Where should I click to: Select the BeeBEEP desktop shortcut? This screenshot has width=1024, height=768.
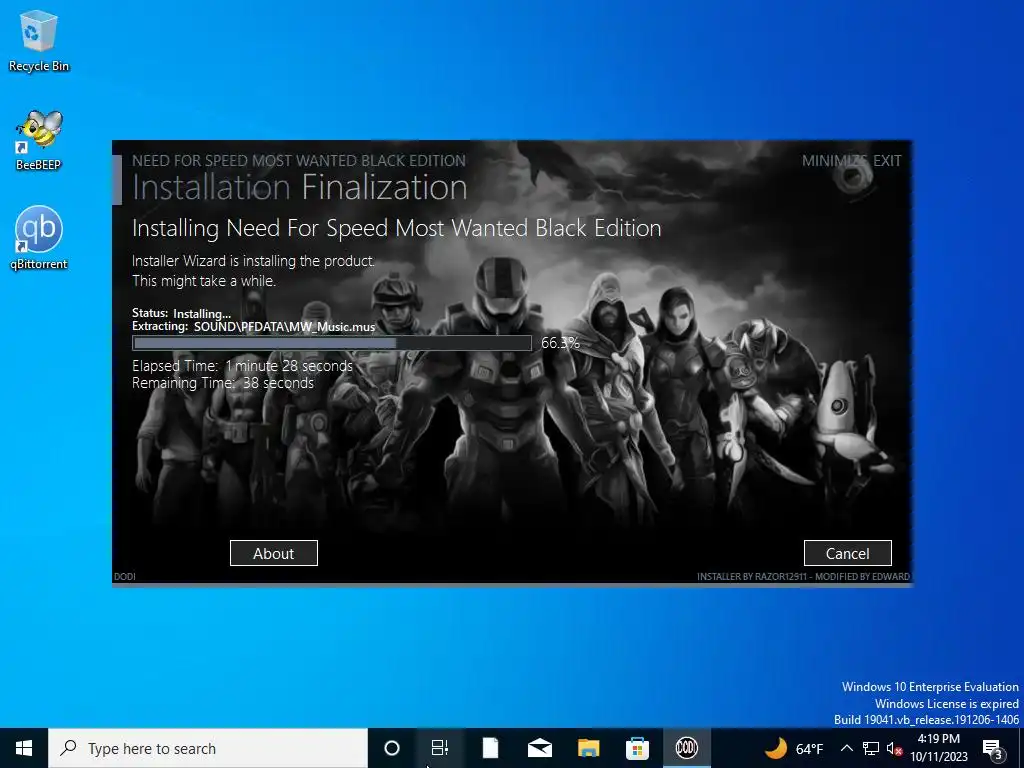coord(39,140)
